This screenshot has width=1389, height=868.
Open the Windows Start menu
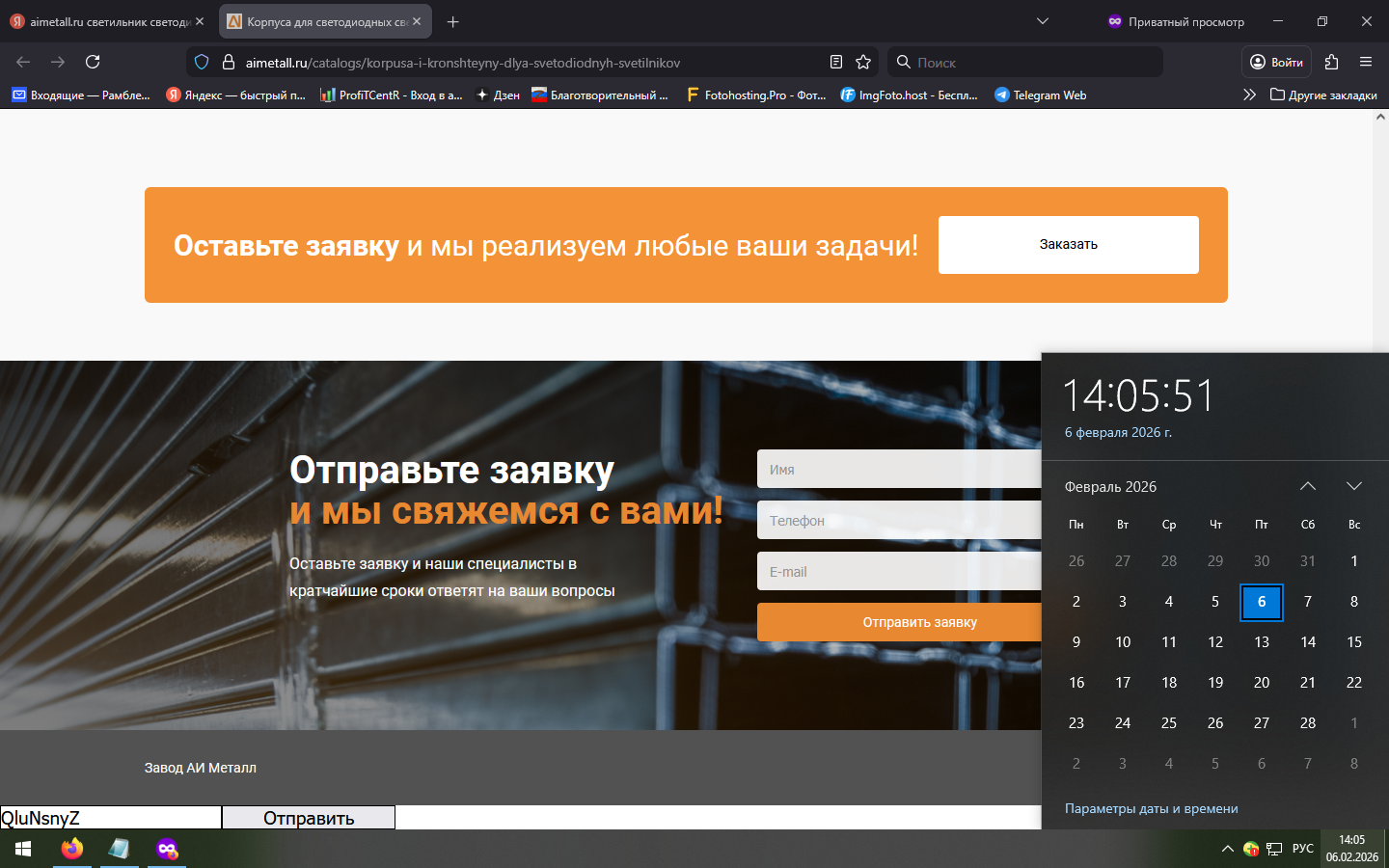[23, 849]
